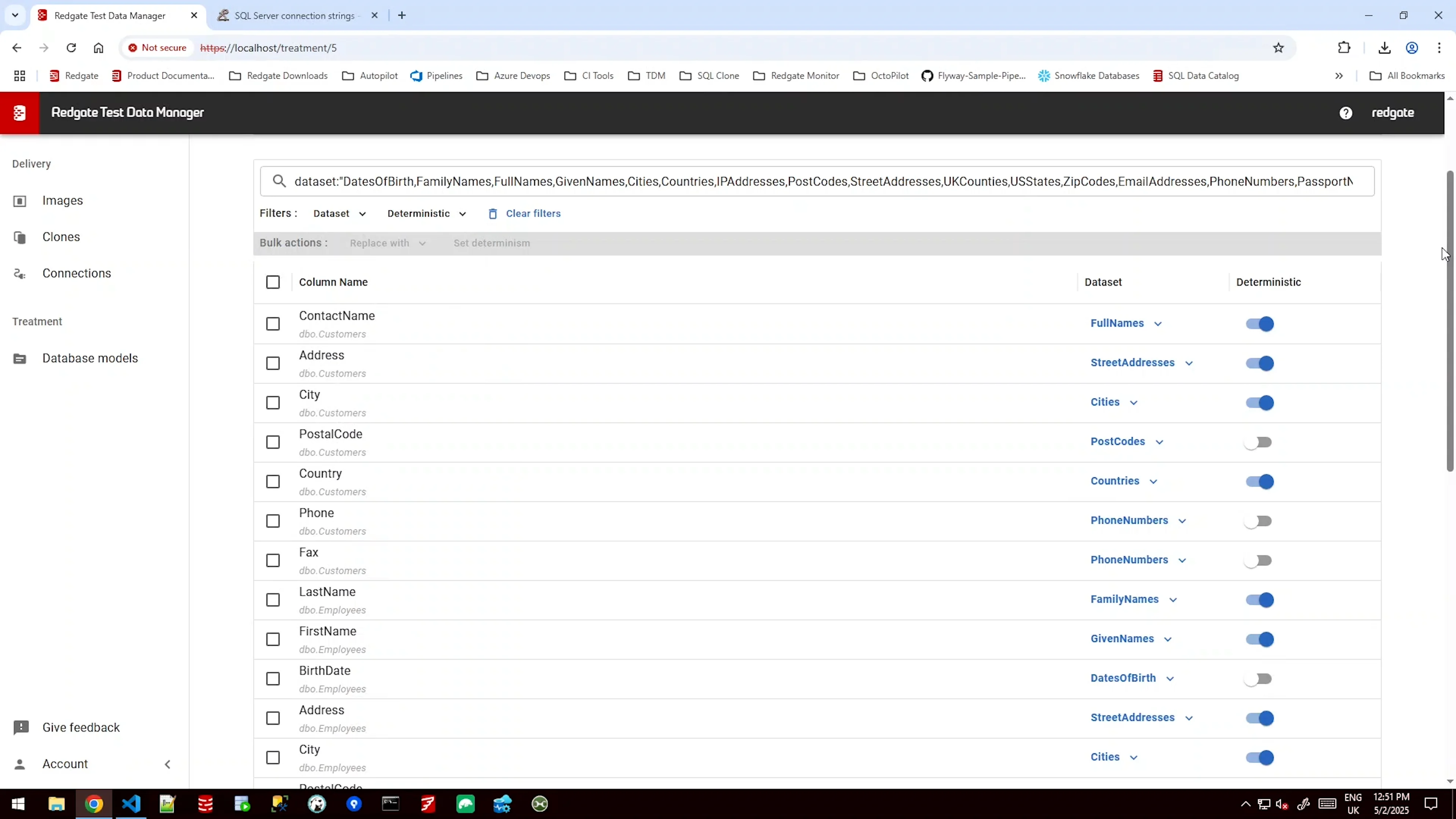Click inside the dataset search field

click(819, 182)
